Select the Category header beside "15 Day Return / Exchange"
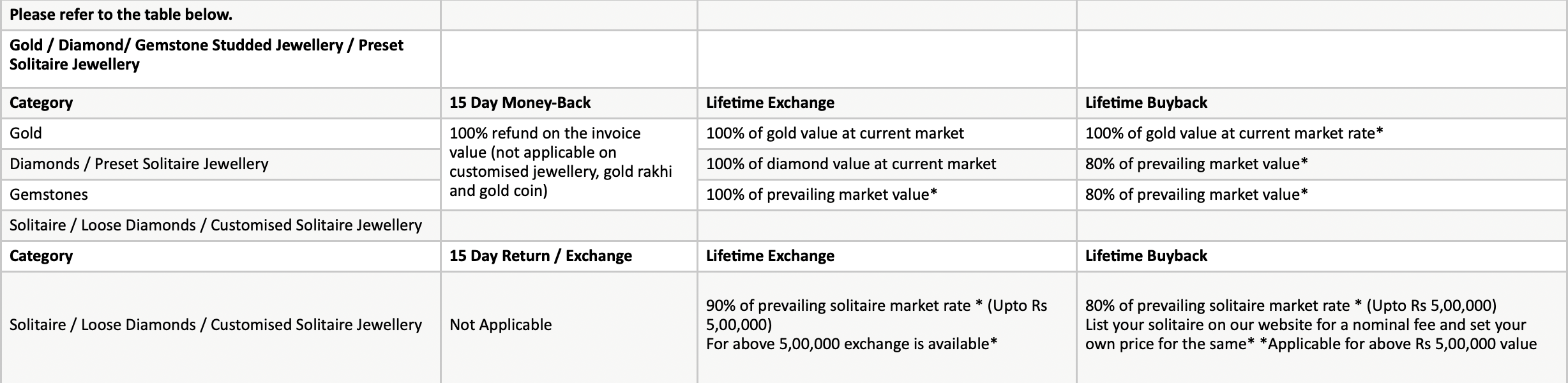 [x=41, y=256]
